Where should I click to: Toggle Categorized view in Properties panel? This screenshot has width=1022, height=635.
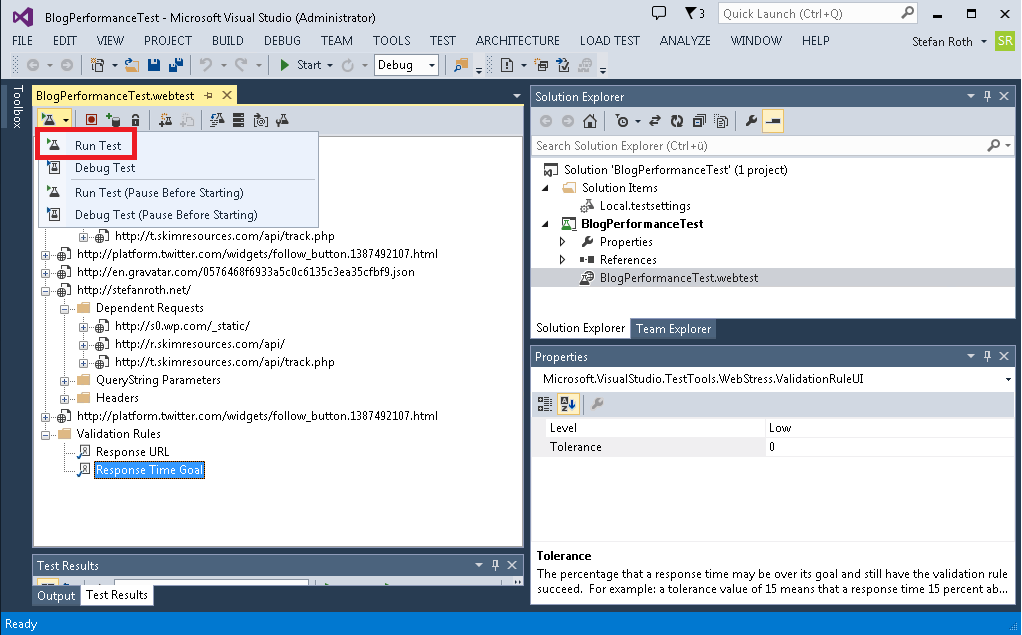point(545,404)
